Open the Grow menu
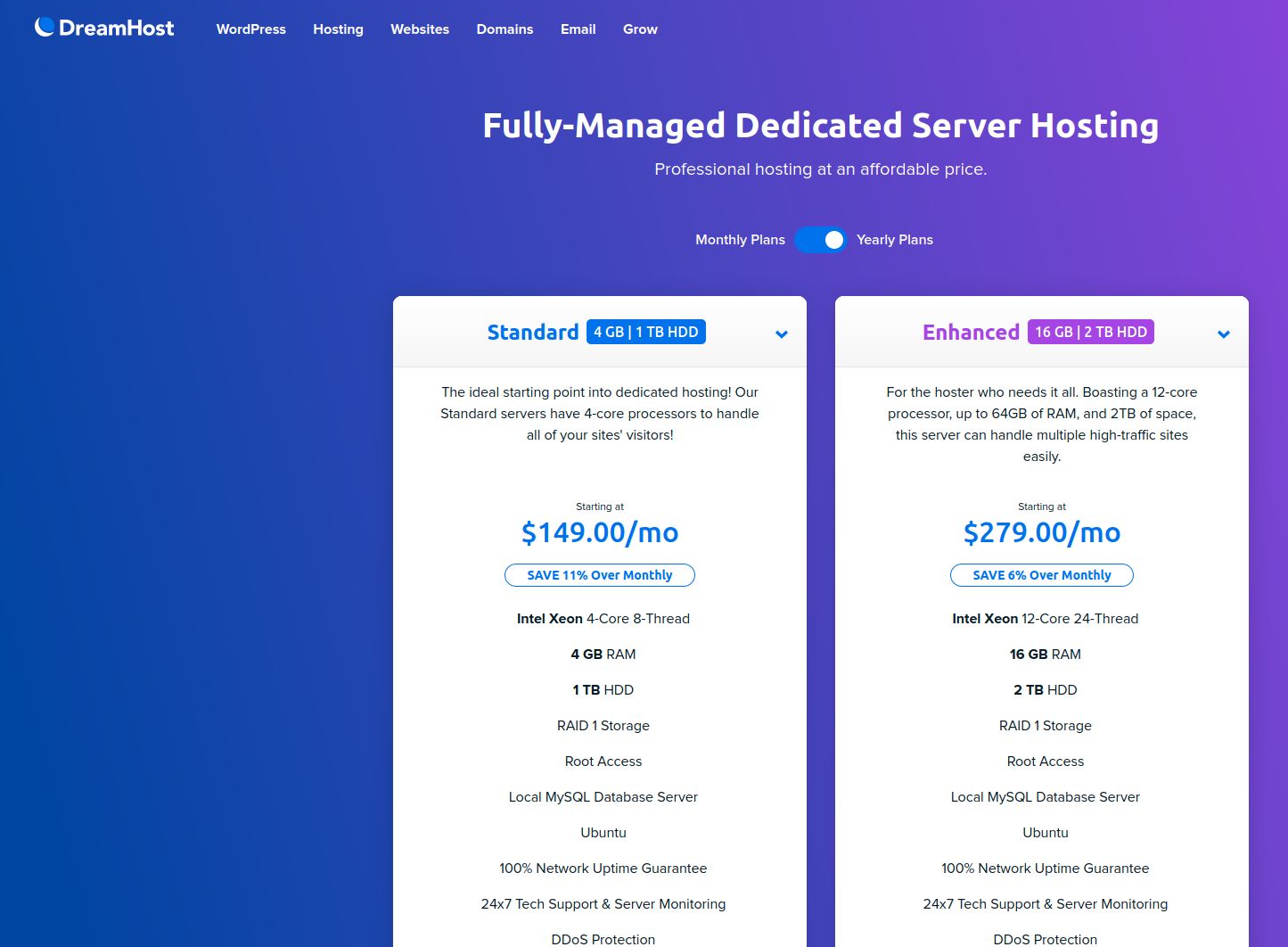Image resolution: width=1288 pixels, height=947 pixels. click(640, 29)
